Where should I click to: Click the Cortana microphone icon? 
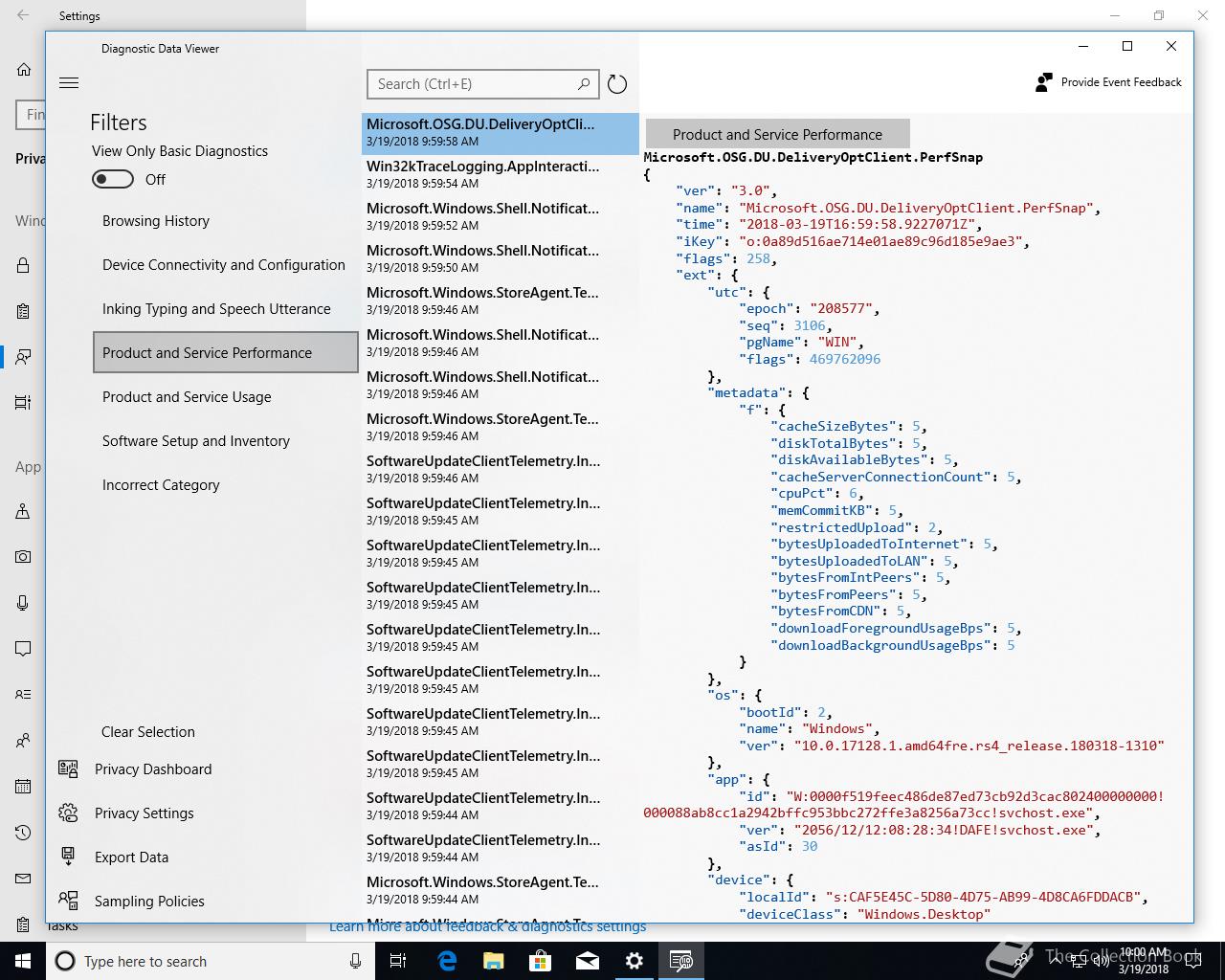[x=355, y=961]
